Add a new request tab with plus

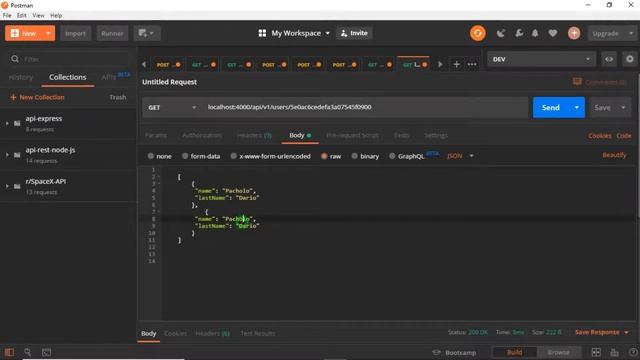point(456,64)
